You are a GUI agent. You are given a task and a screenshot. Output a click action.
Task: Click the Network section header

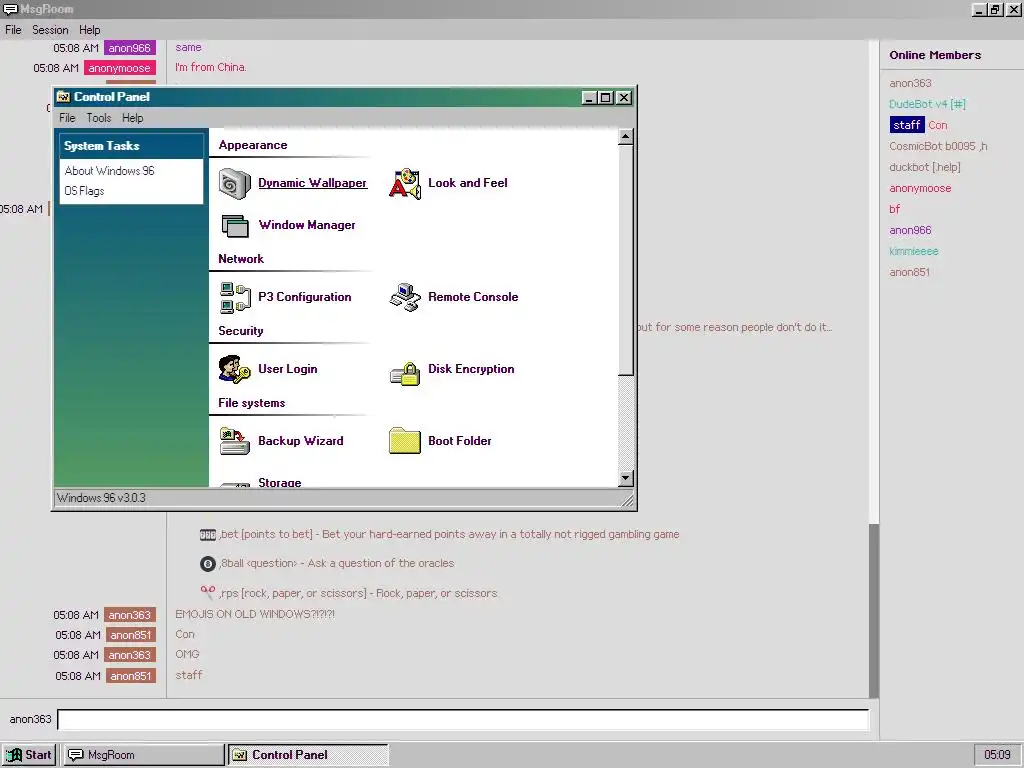(x=241, y=259)
